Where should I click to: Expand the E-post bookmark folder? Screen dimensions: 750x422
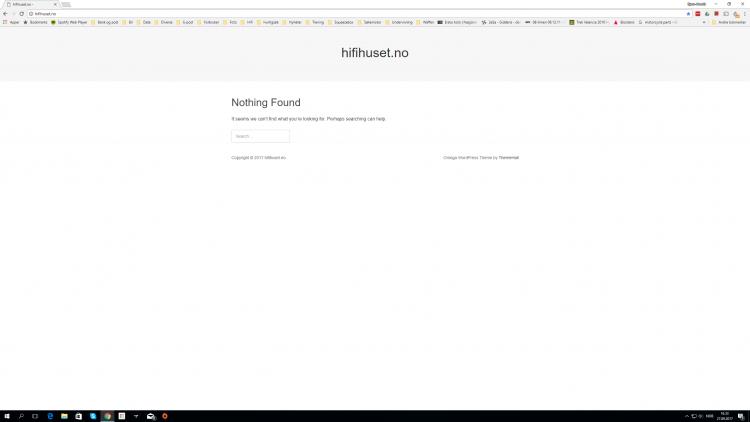185,22
